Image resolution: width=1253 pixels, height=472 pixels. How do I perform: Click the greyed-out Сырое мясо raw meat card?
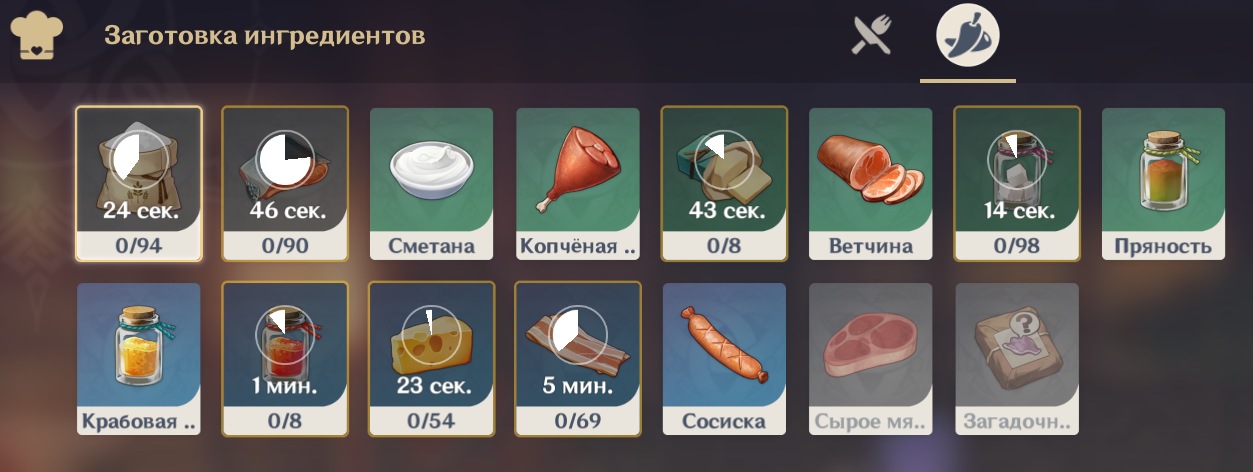(x=870, y=359)
